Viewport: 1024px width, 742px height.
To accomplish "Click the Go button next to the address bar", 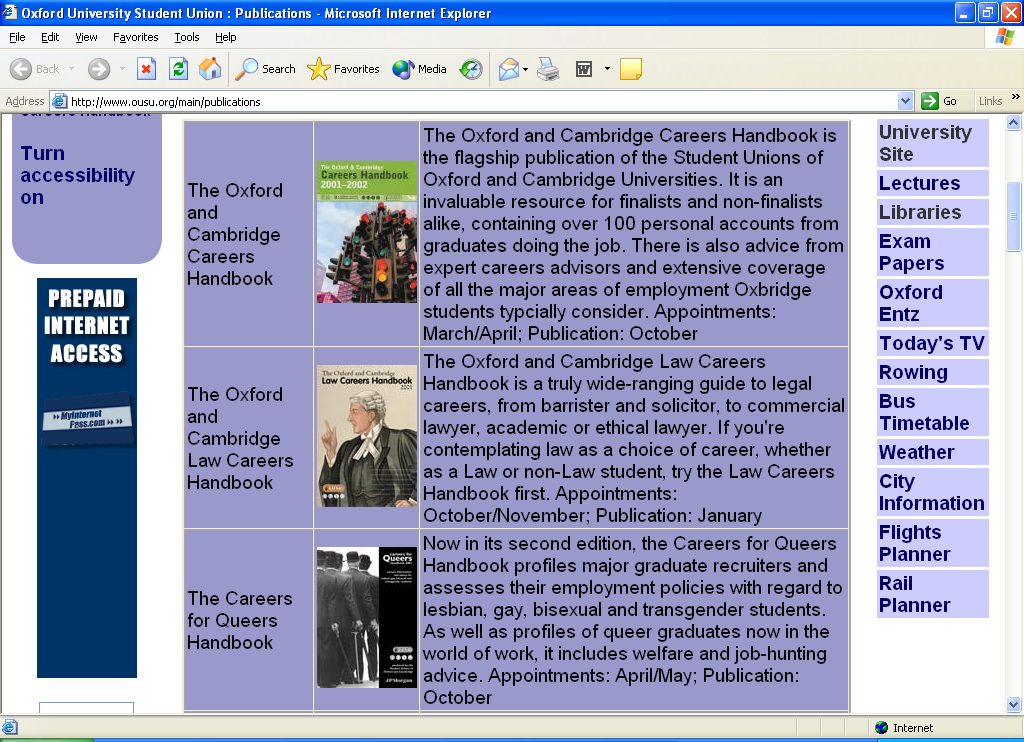I will (x=940, y=101).
